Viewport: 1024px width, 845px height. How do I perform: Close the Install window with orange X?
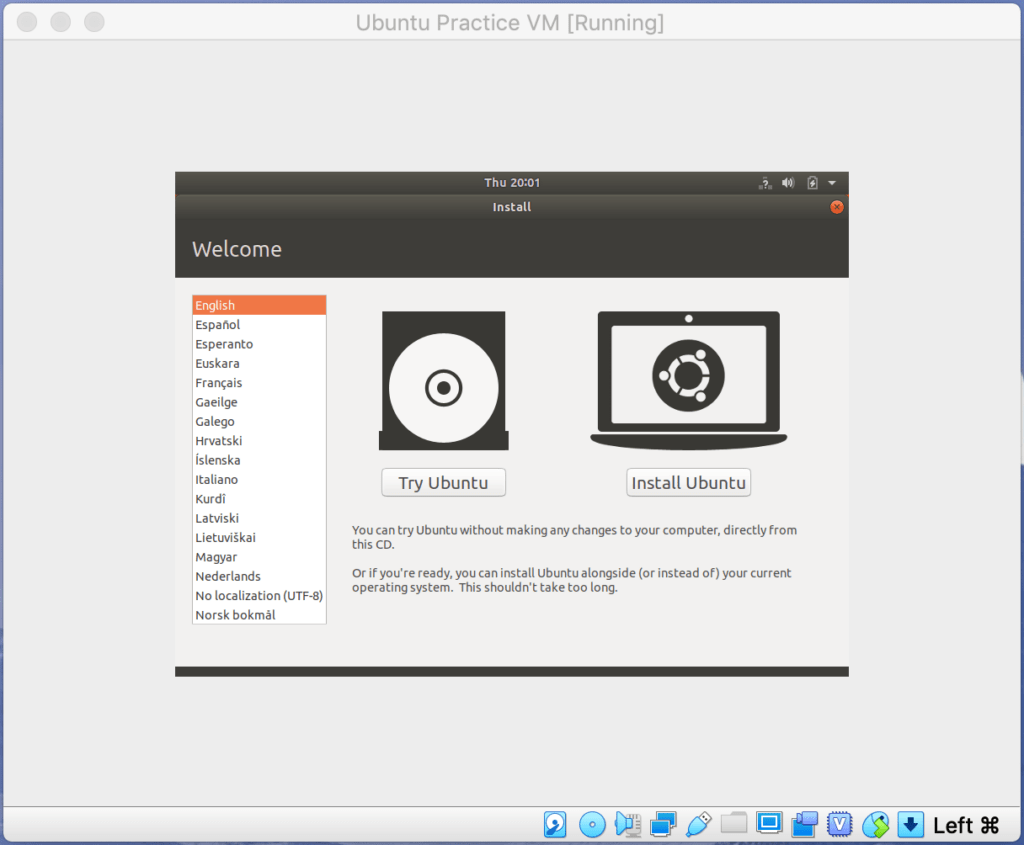click(837, 207)
